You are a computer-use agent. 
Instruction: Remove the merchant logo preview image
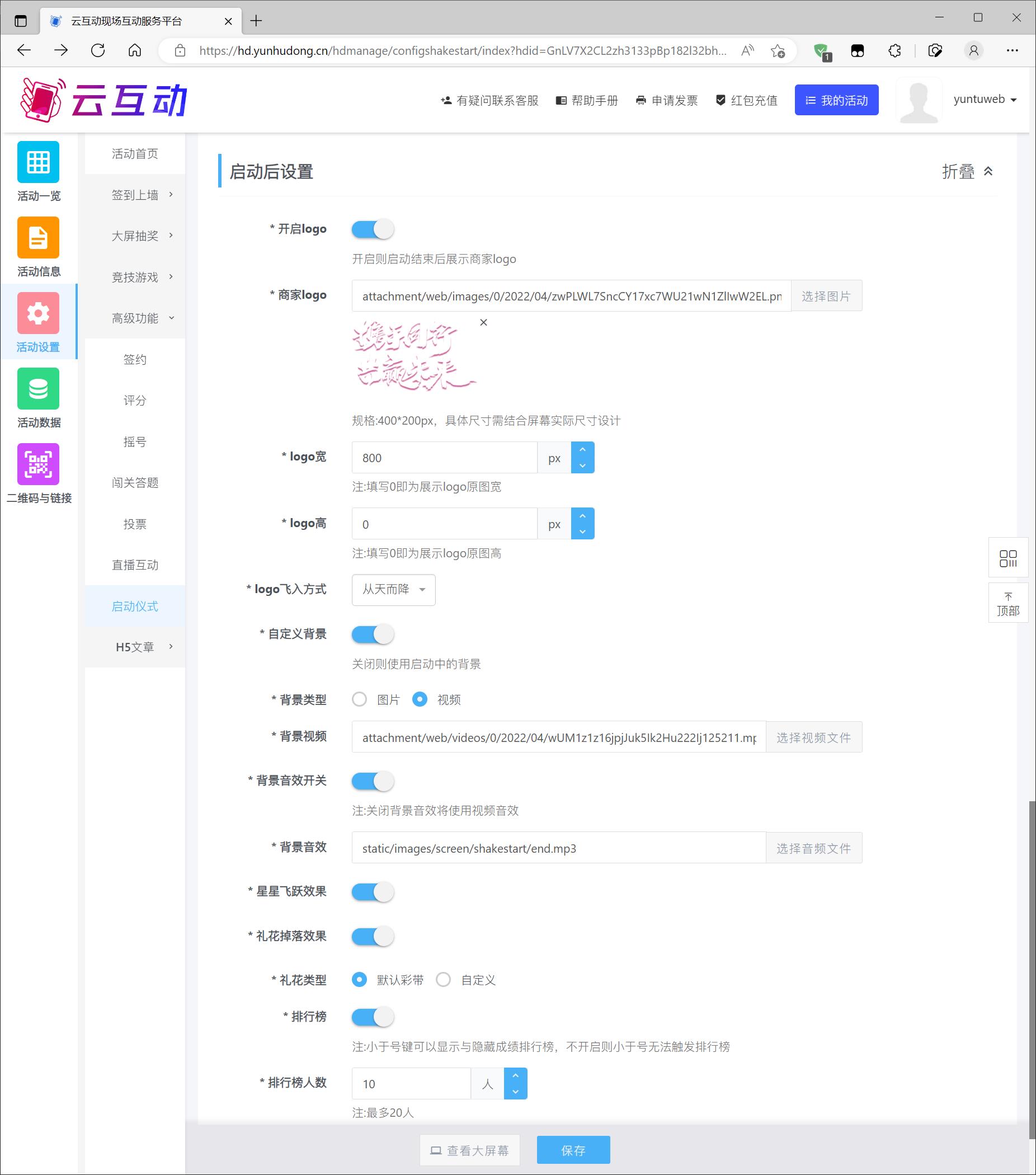tap(483, 322)
